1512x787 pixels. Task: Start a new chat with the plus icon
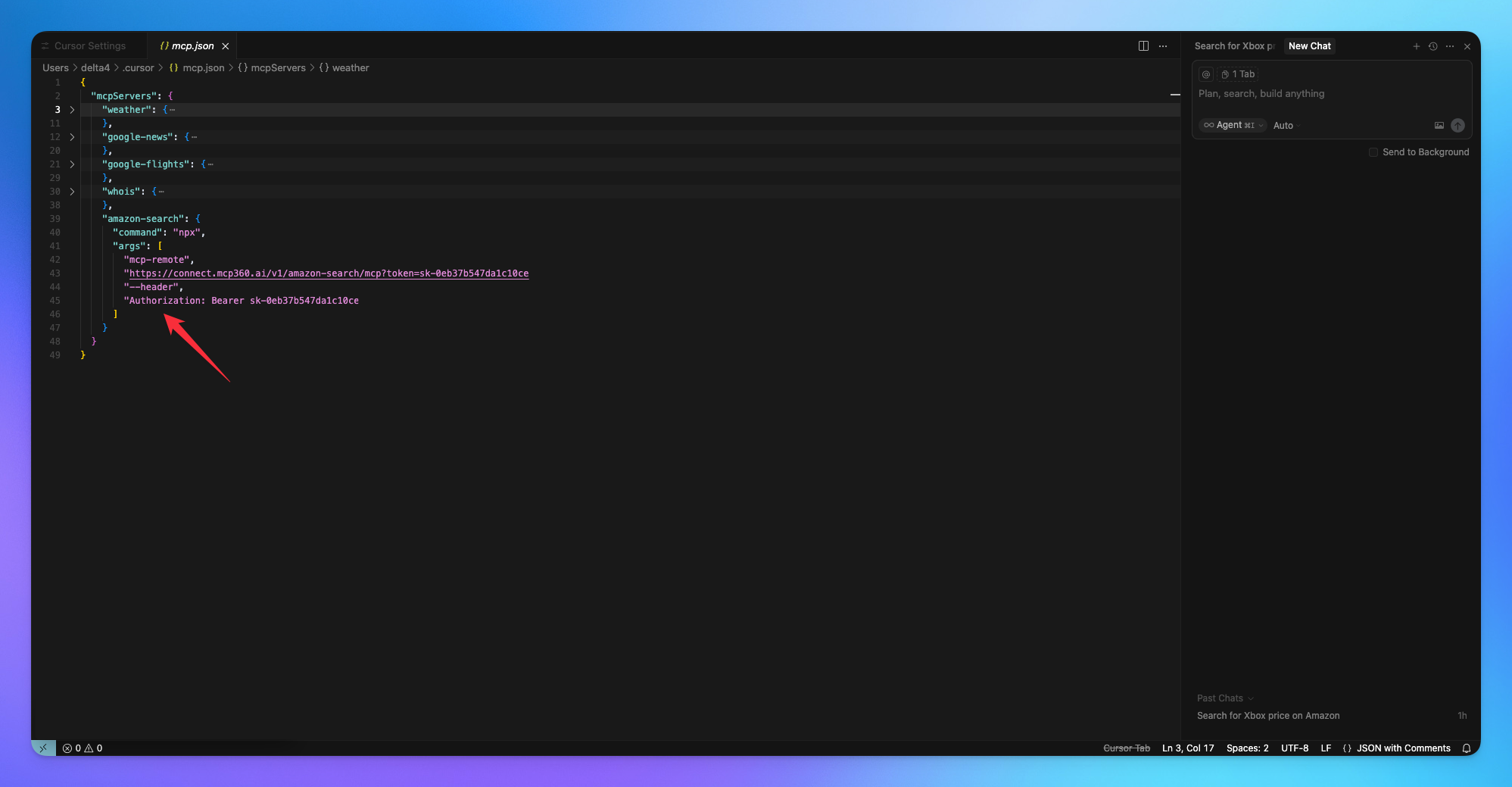(1416, 45)
